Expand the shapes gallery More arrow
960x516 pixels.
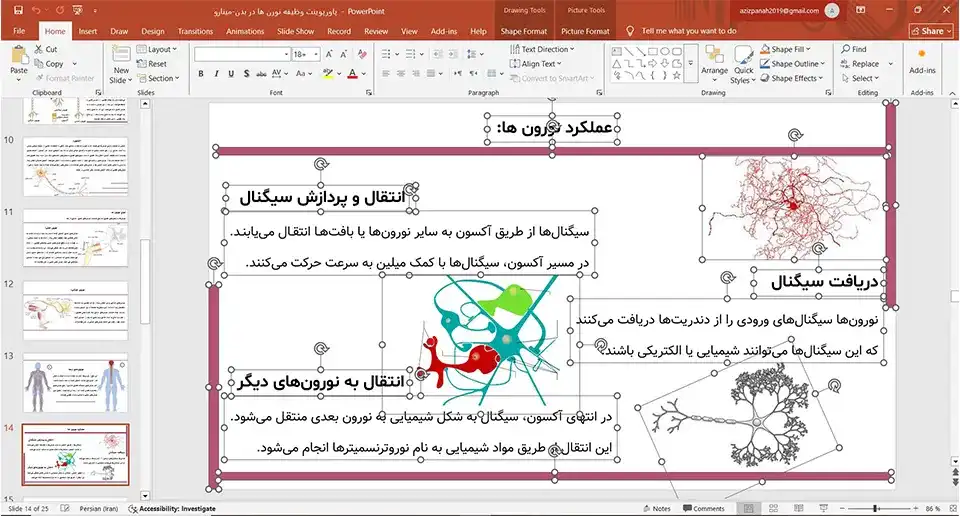point(691,64)
